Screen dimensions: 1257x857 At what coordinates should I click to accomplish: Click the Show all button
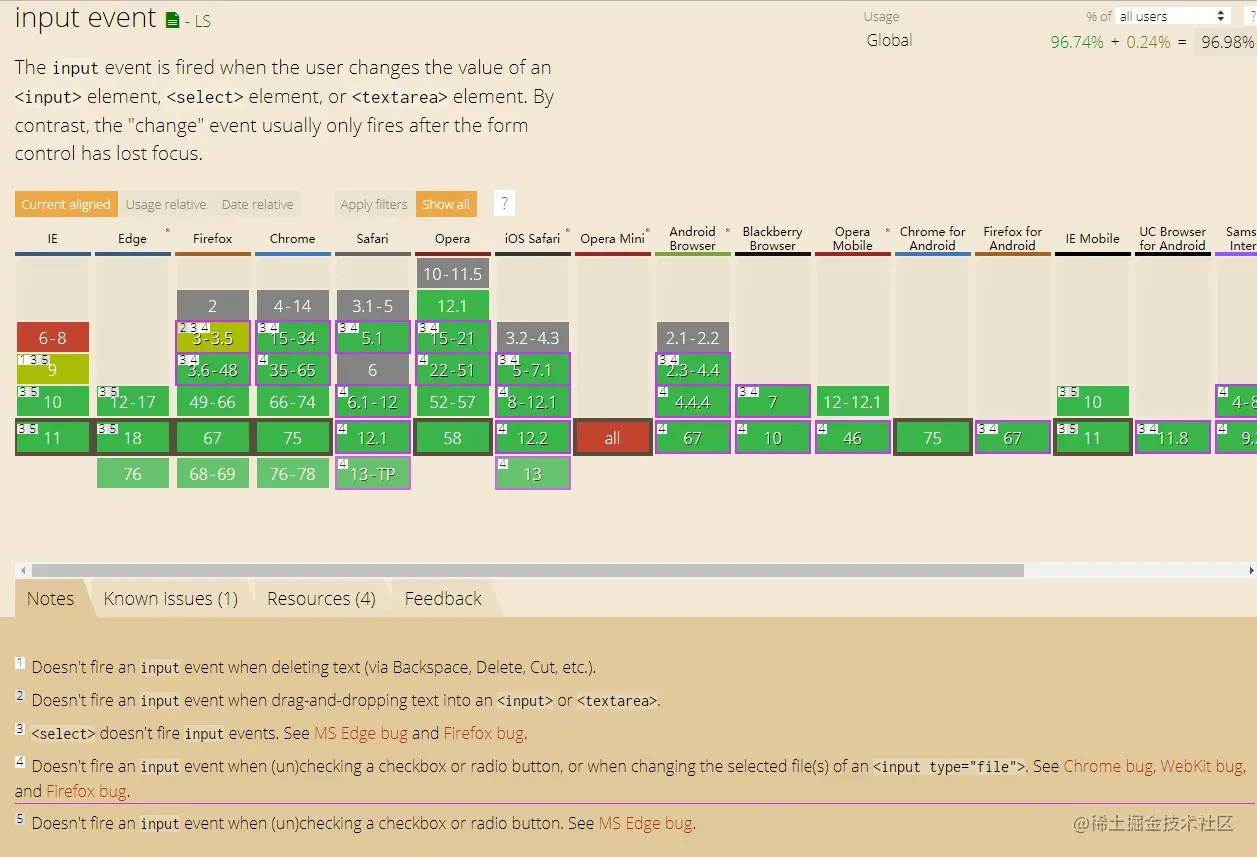tap(446, 203)
